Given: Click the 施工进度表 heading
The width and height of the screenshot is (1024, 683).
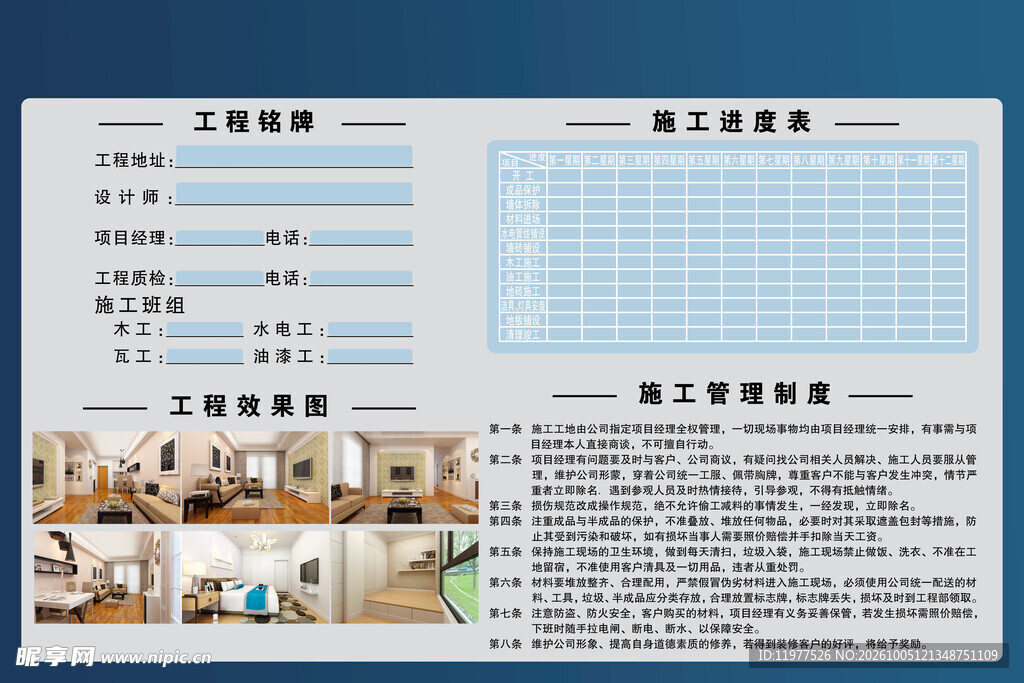Looking at the screenshot, I should coord(732,122).
